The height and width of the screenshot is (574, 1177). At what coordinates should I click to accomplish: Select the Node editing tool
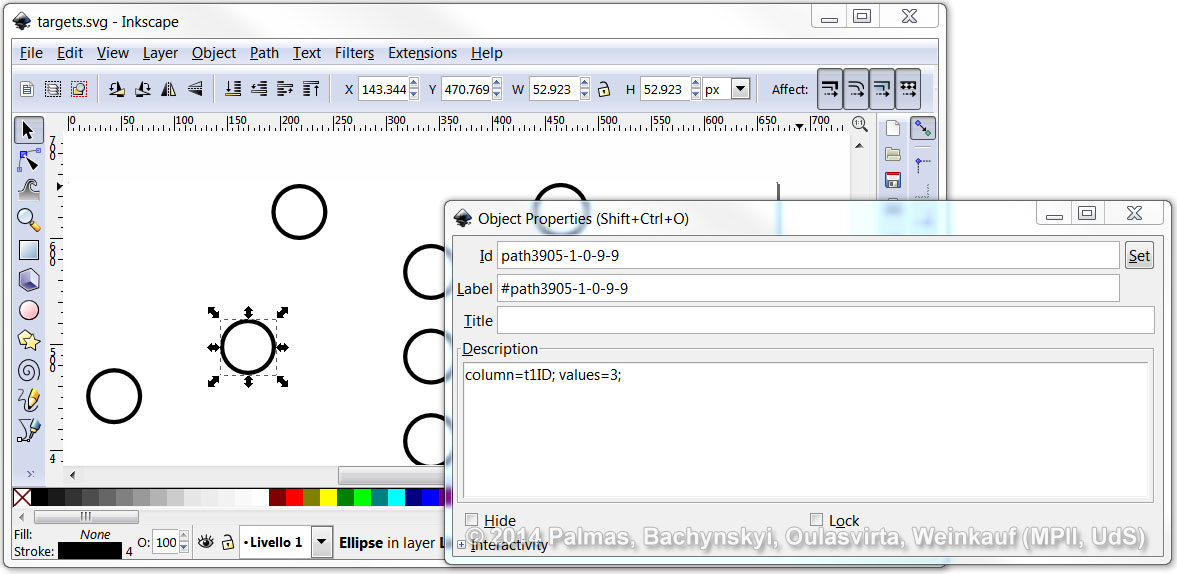(29, 160)
